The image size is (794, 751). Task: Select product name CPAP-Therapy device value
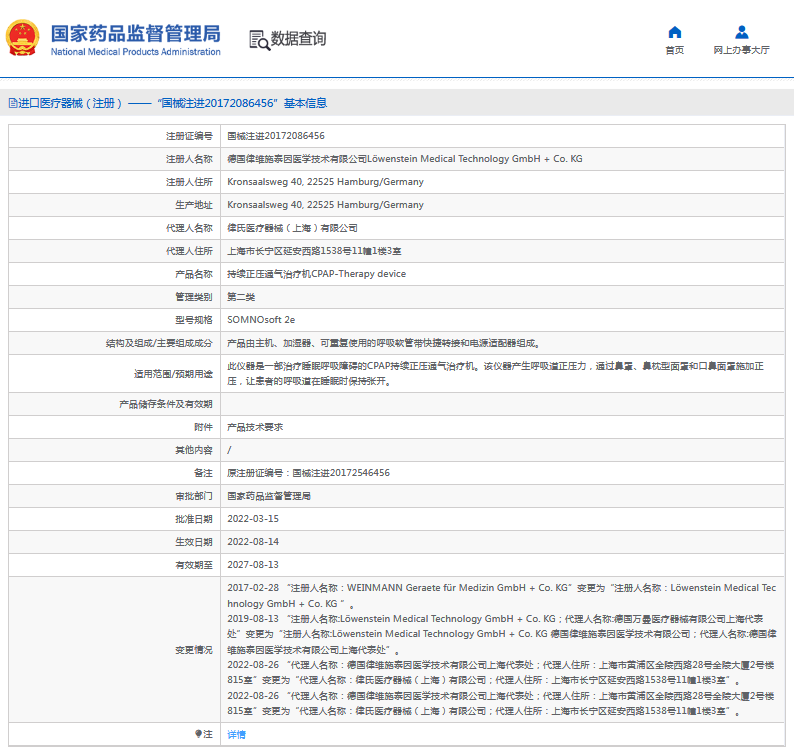[x=316, y=274]
